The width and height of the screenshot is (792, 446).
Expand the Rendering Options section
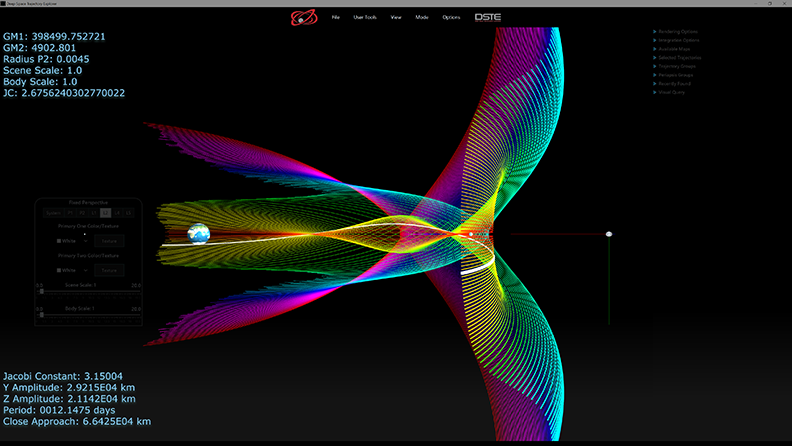676,32
